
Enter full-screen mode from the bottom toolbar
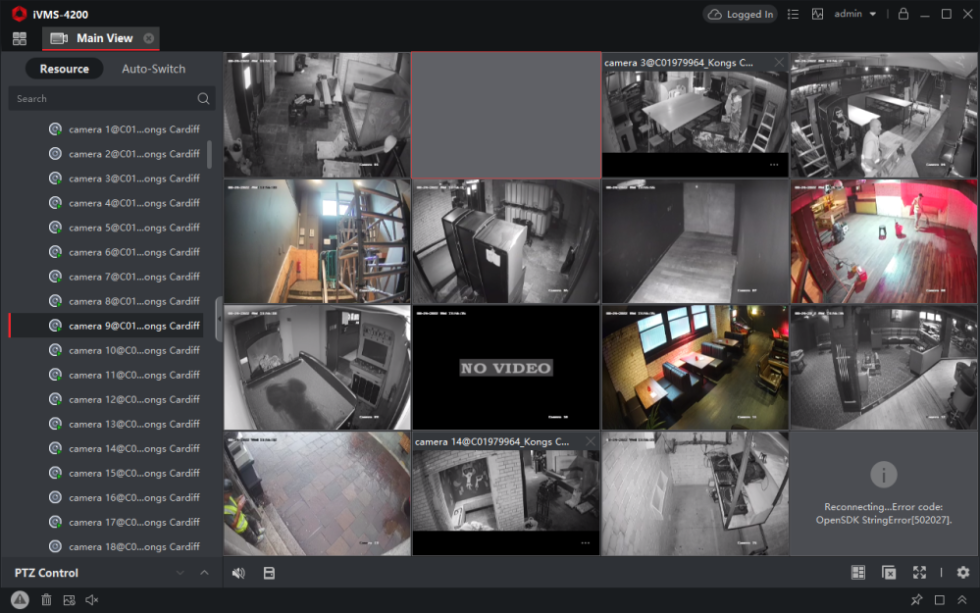click(x=920, y=572)
